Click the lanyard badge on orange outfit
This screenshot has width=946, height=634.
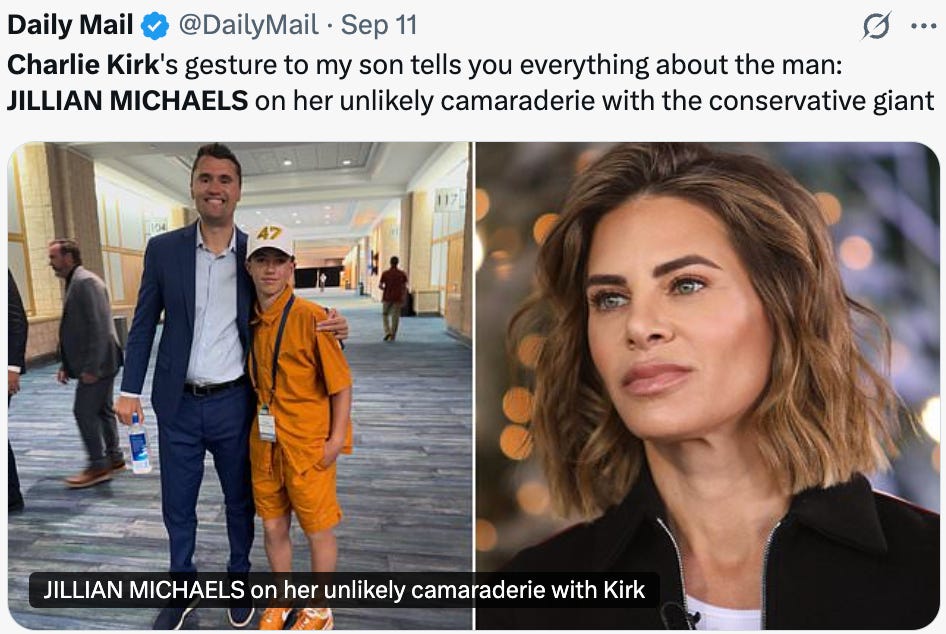pos(267,423)
